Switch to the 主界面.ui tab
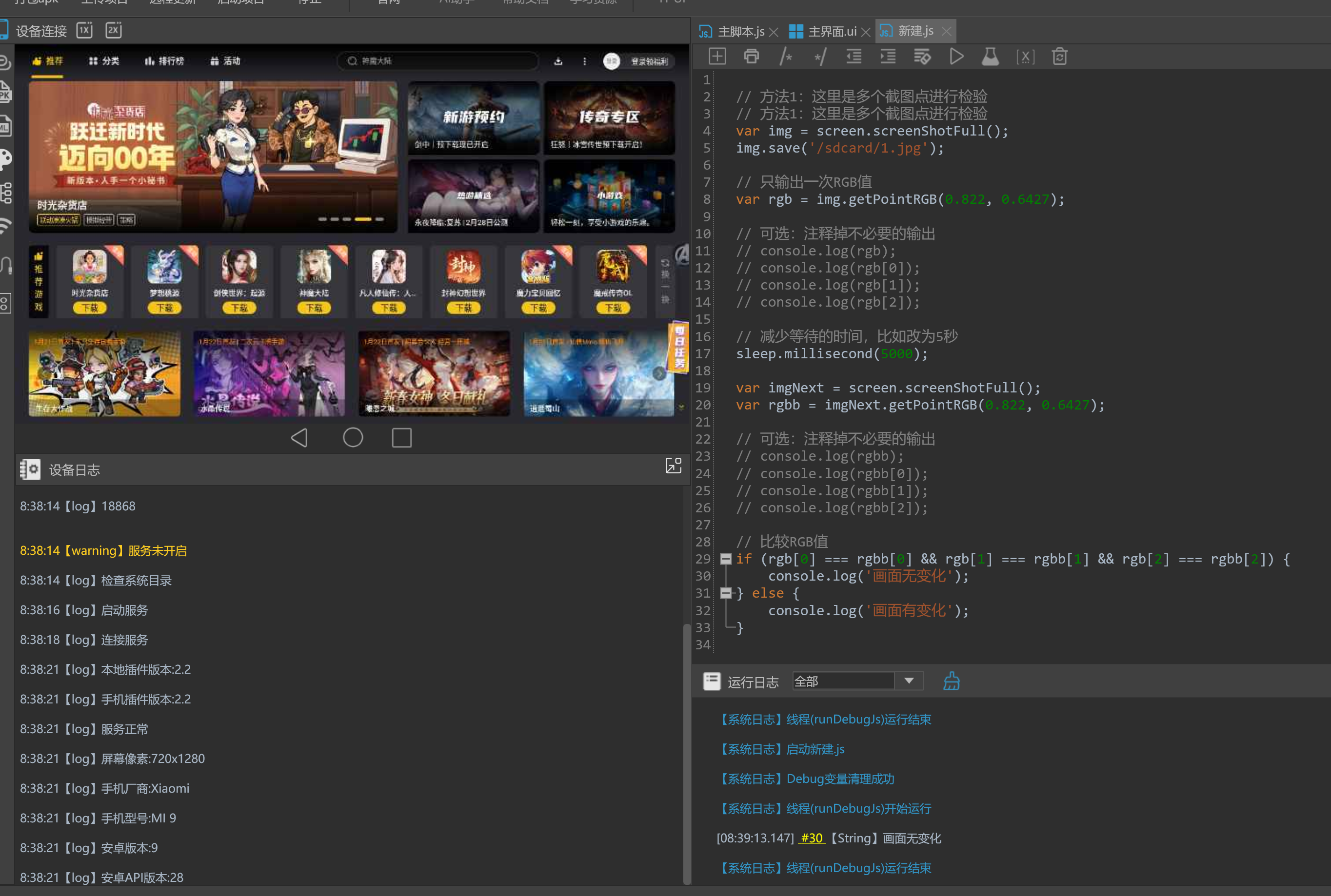The width and height of the screenshot is (1331, 896). click(x=823, y=31)
